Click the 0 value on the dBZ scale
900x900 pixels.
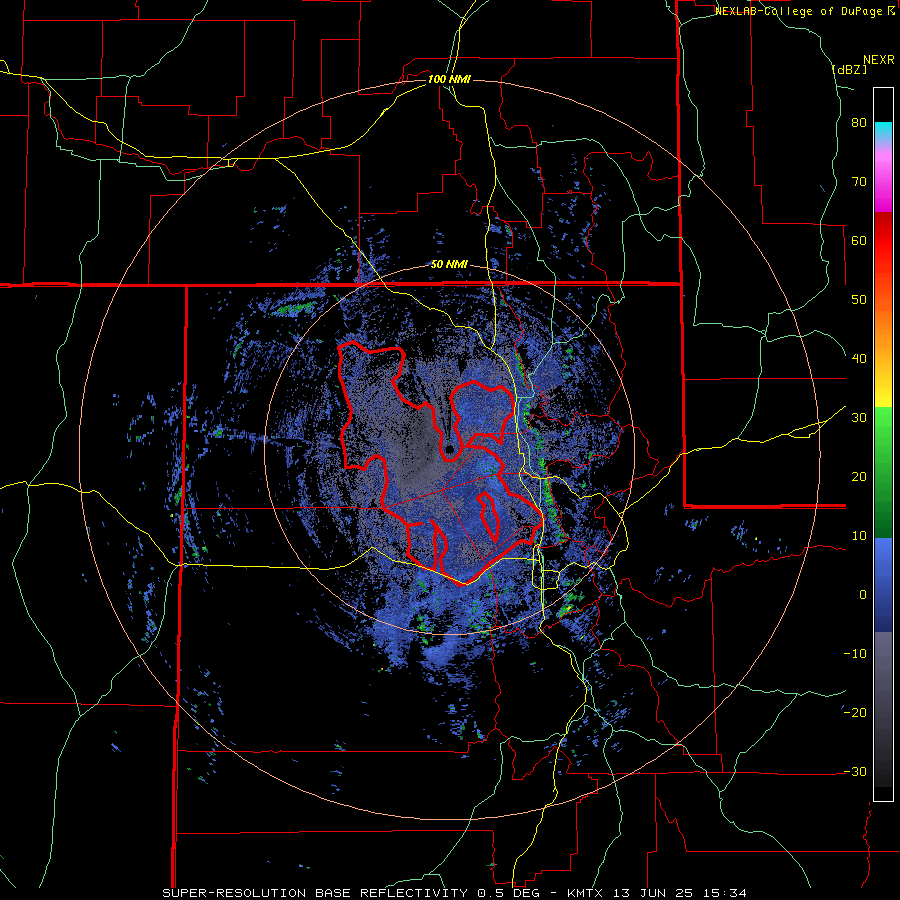(863, 595)
